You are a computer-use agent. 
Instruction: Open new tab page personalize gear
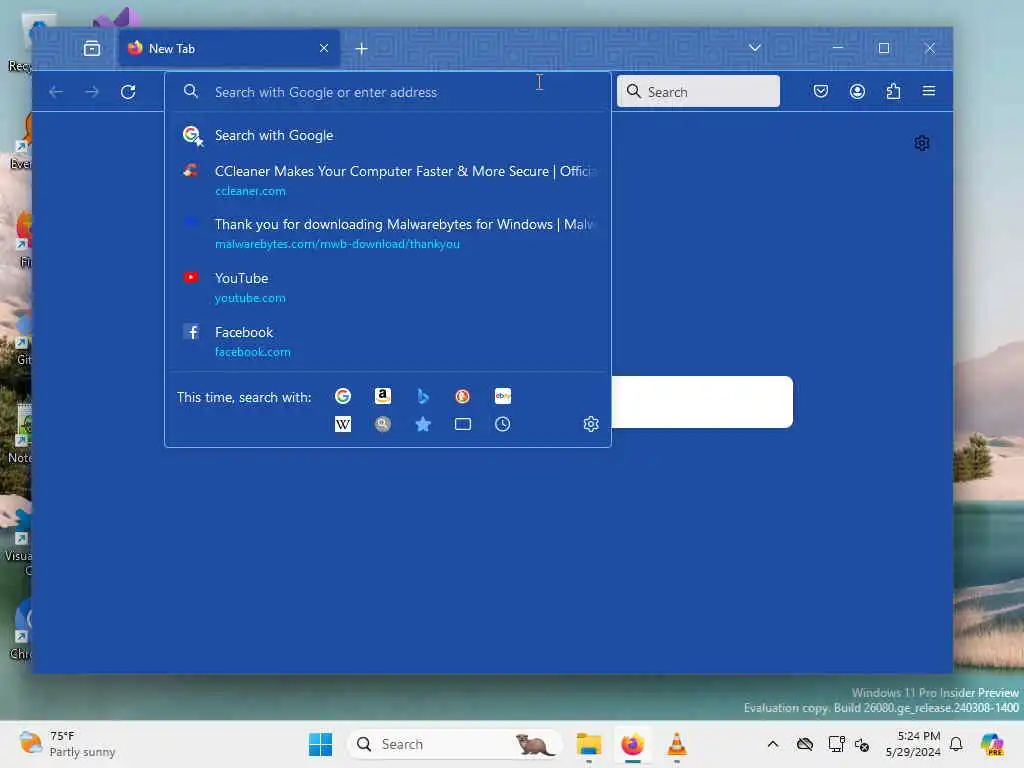(921, 143)
